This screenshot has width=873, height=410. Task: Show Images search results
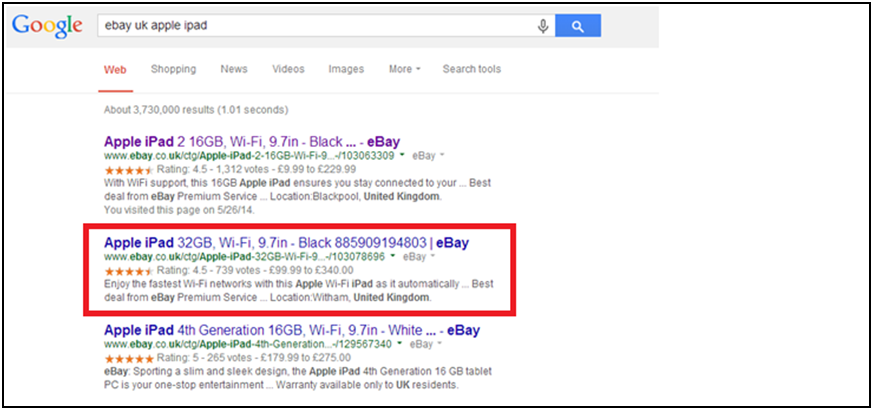[x=346, y=69]
